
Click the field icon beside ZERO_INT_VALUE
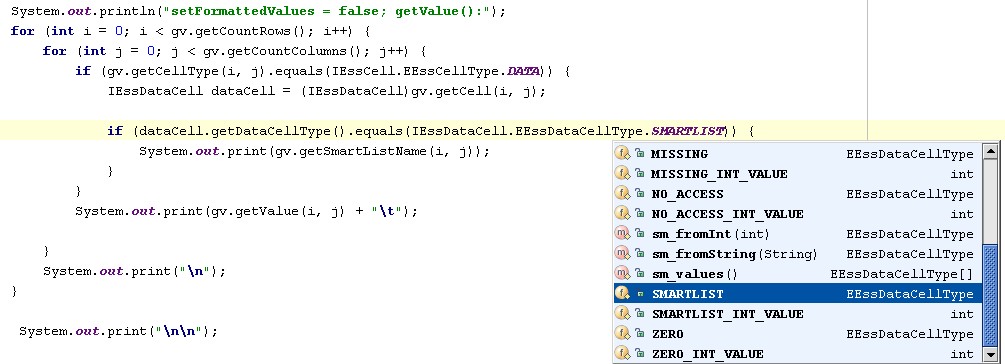click(622, 354)
